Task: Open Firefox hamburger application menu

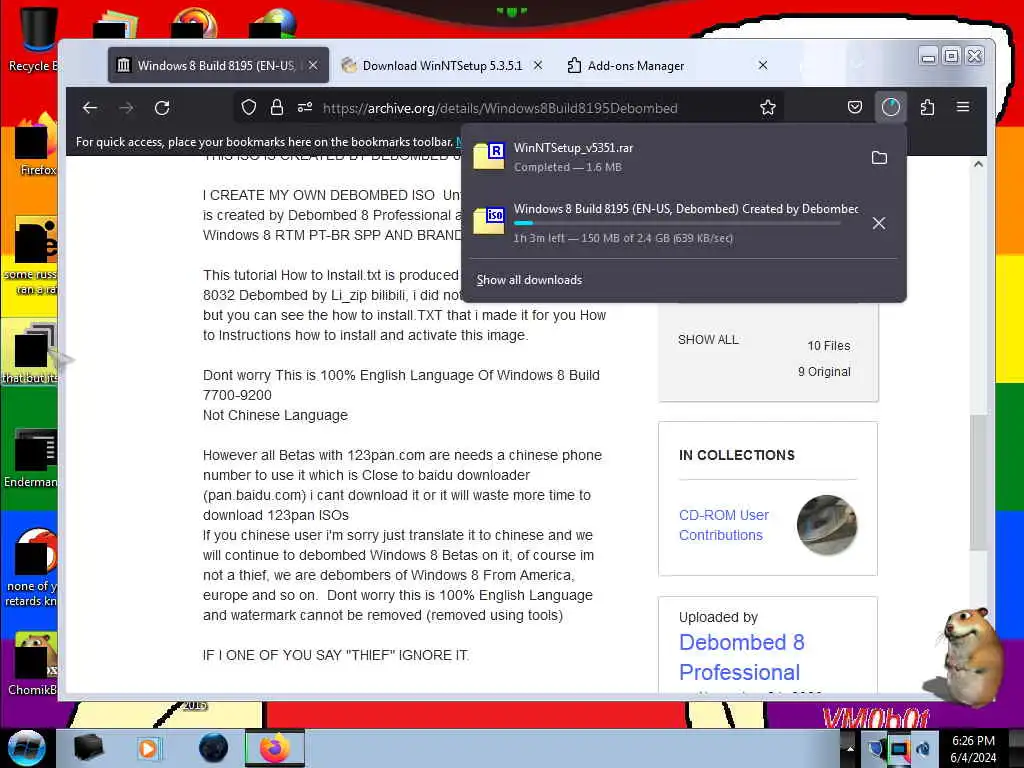Action: pyautogui.click(x=963, y=106)
